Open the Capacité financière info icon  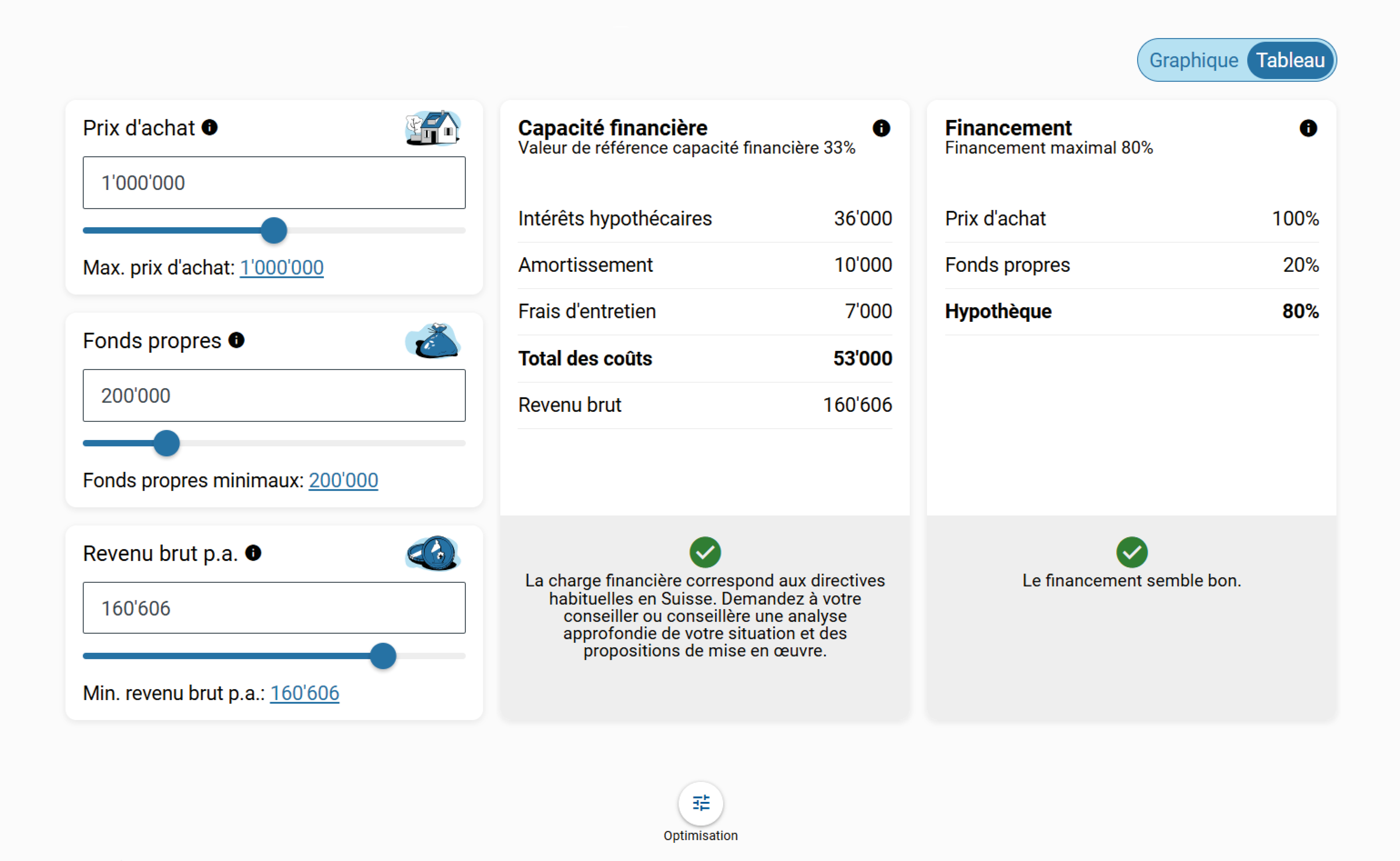click(x=881, y=128)
